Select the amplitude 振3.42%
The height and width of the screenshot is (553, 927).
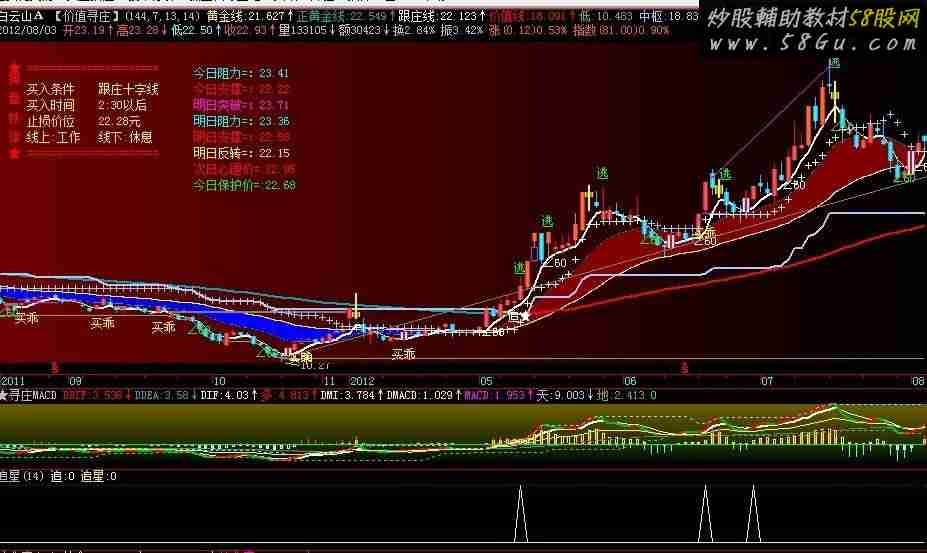tap(462, 30)
